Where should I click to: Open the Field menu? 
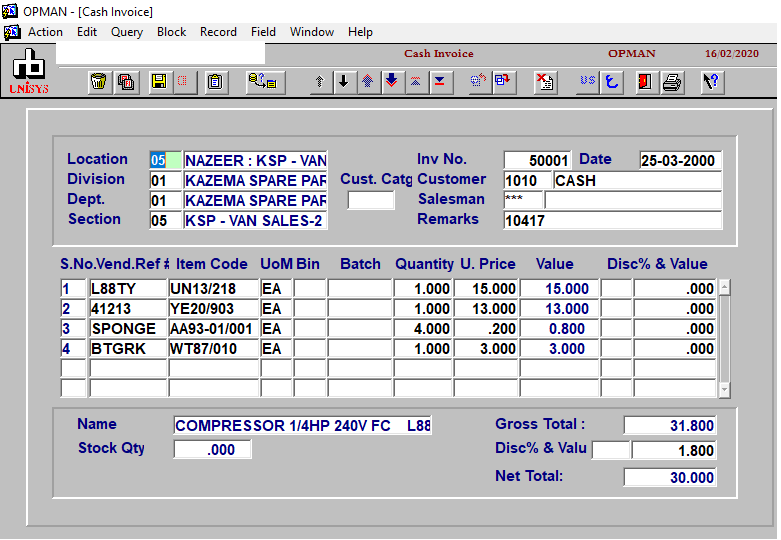pos(263,32)
